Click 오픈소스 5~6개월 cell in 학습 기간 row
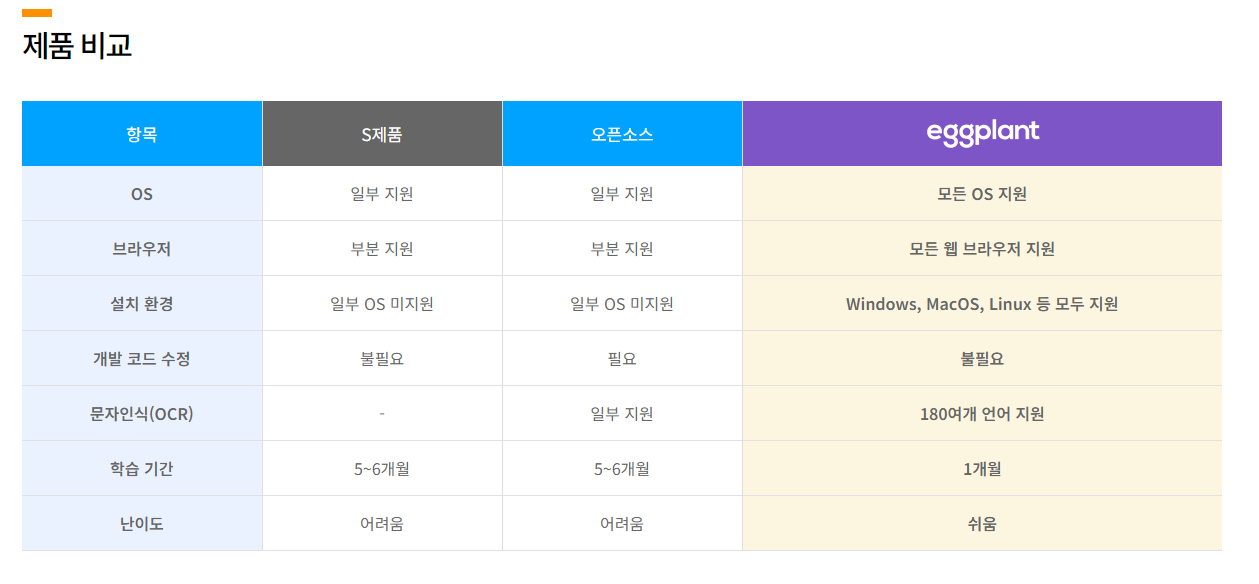The image size is (1259, 584). pos(622,469)
